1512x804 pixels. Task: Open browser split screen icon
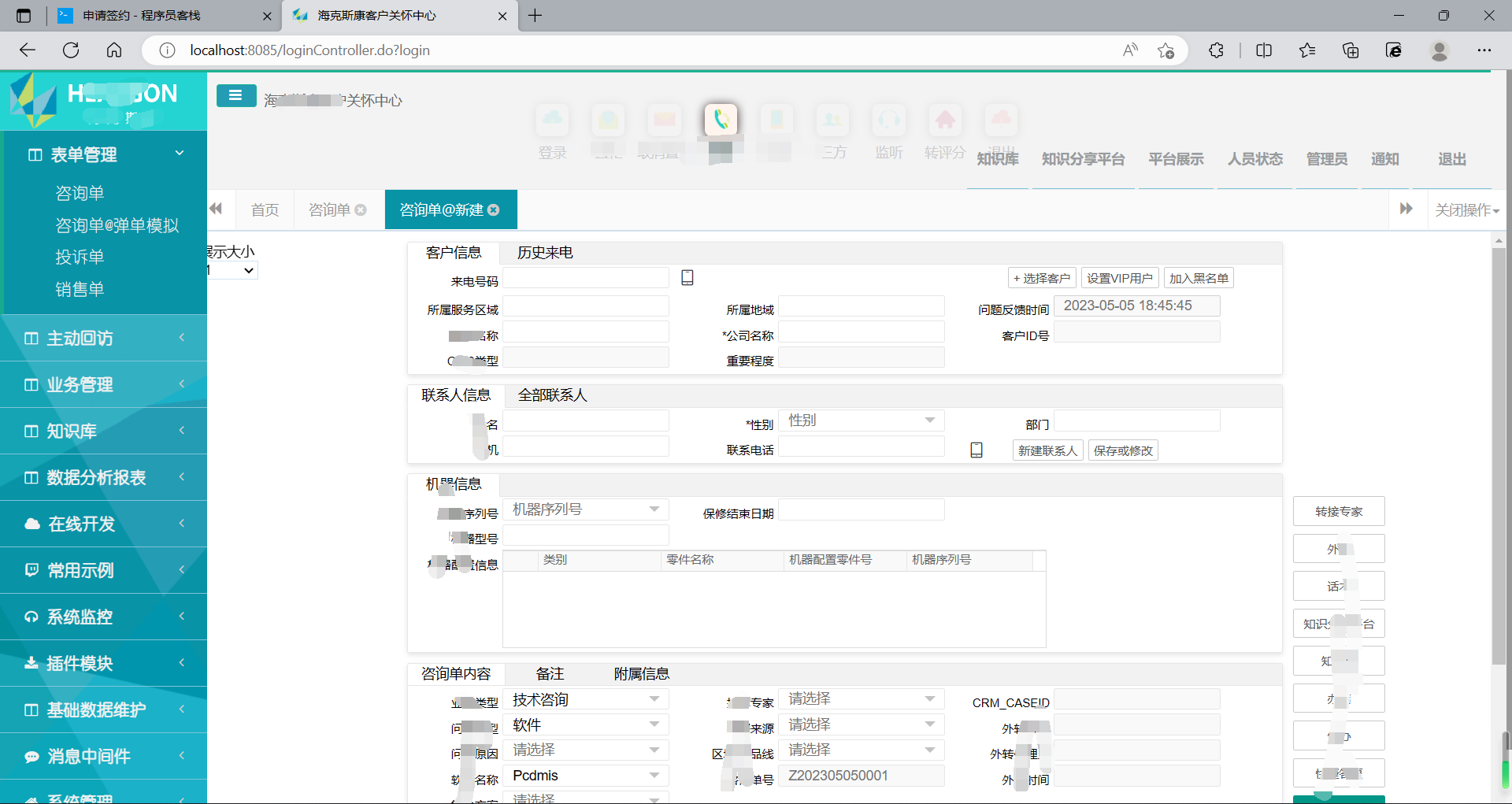pyautogui.click(x=1264, y=50)
